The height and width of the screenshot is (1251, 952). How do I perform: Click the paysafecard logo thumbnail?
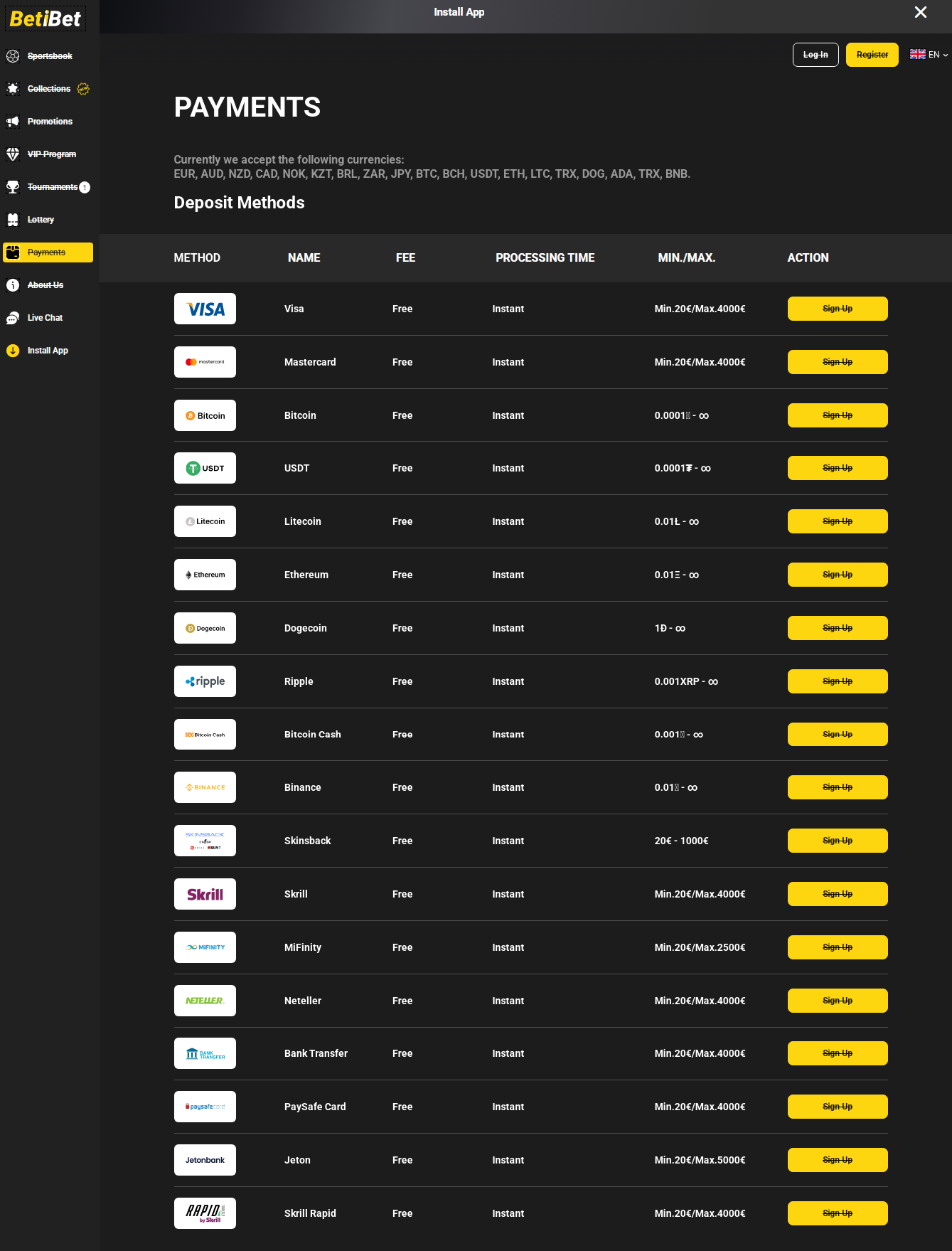coord(205,1107)
